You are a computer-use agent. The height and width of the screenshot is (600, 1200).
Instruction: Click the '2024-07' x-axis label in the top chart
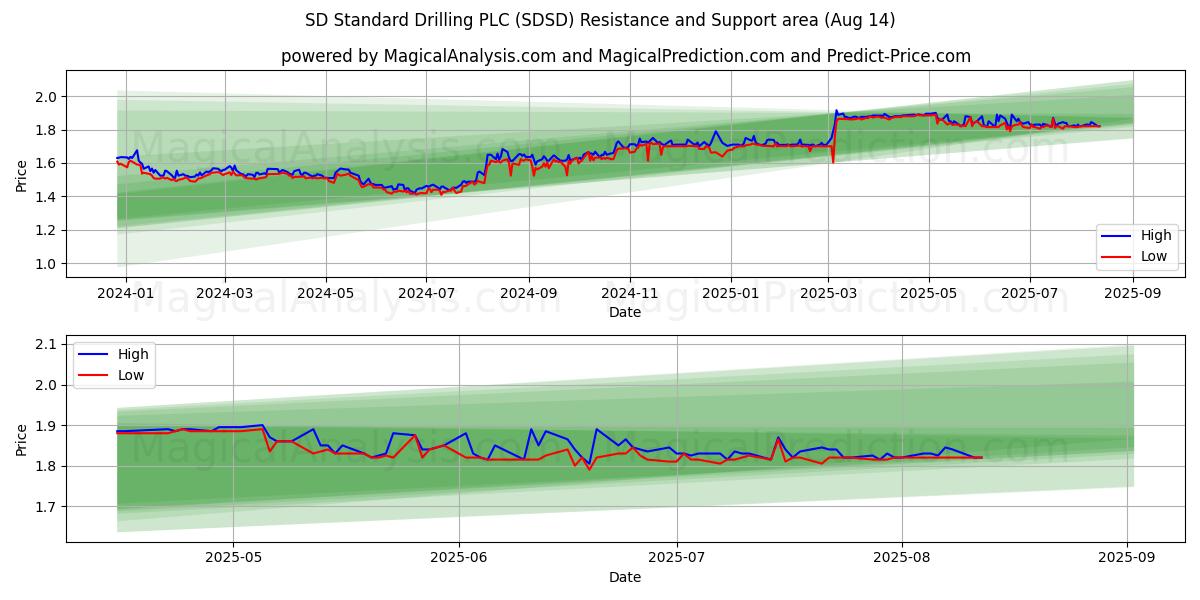[427, 294]
